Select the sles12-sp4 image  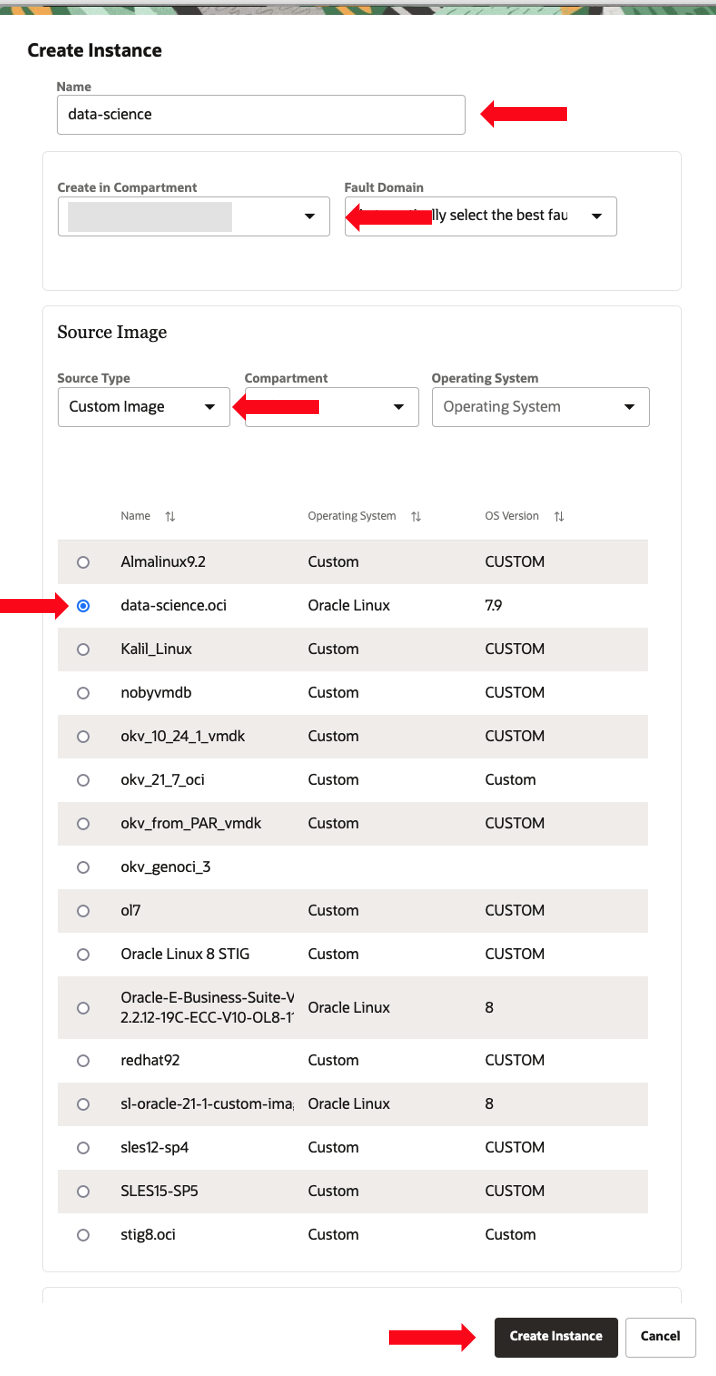pos(83,1147)
